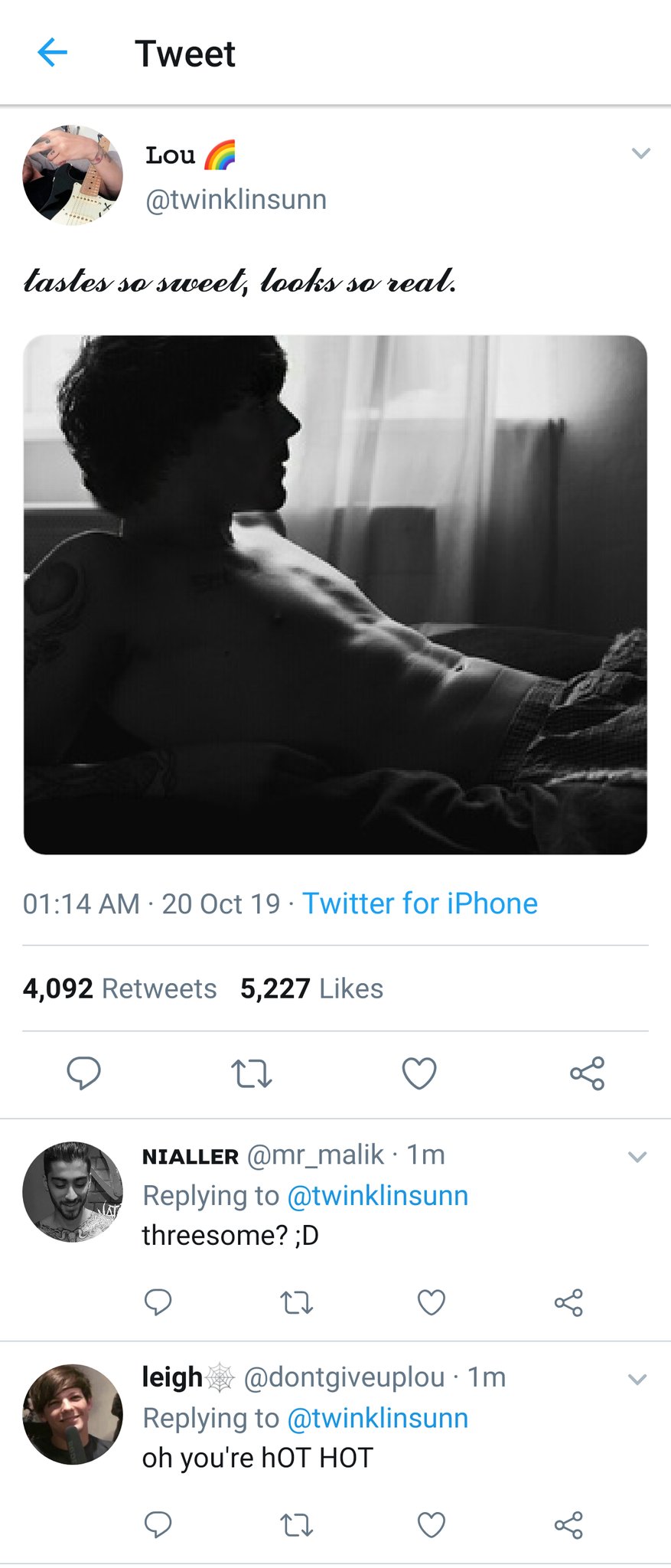Open the black-and-white tweet photo

335,595
